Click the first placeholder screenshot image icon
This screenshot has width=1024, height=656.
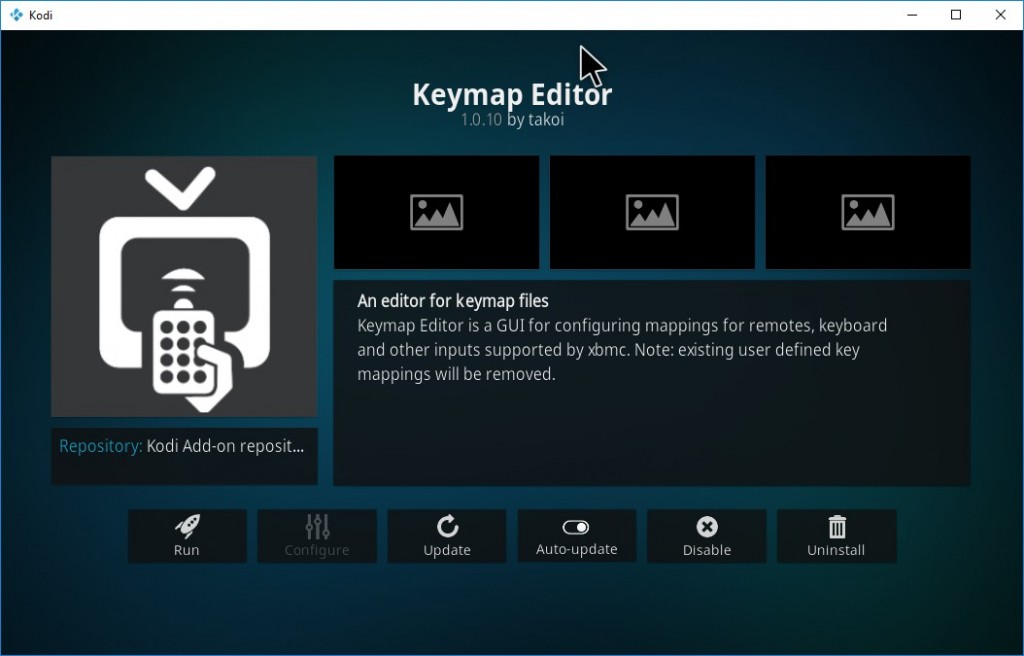[x=436, y=211]
